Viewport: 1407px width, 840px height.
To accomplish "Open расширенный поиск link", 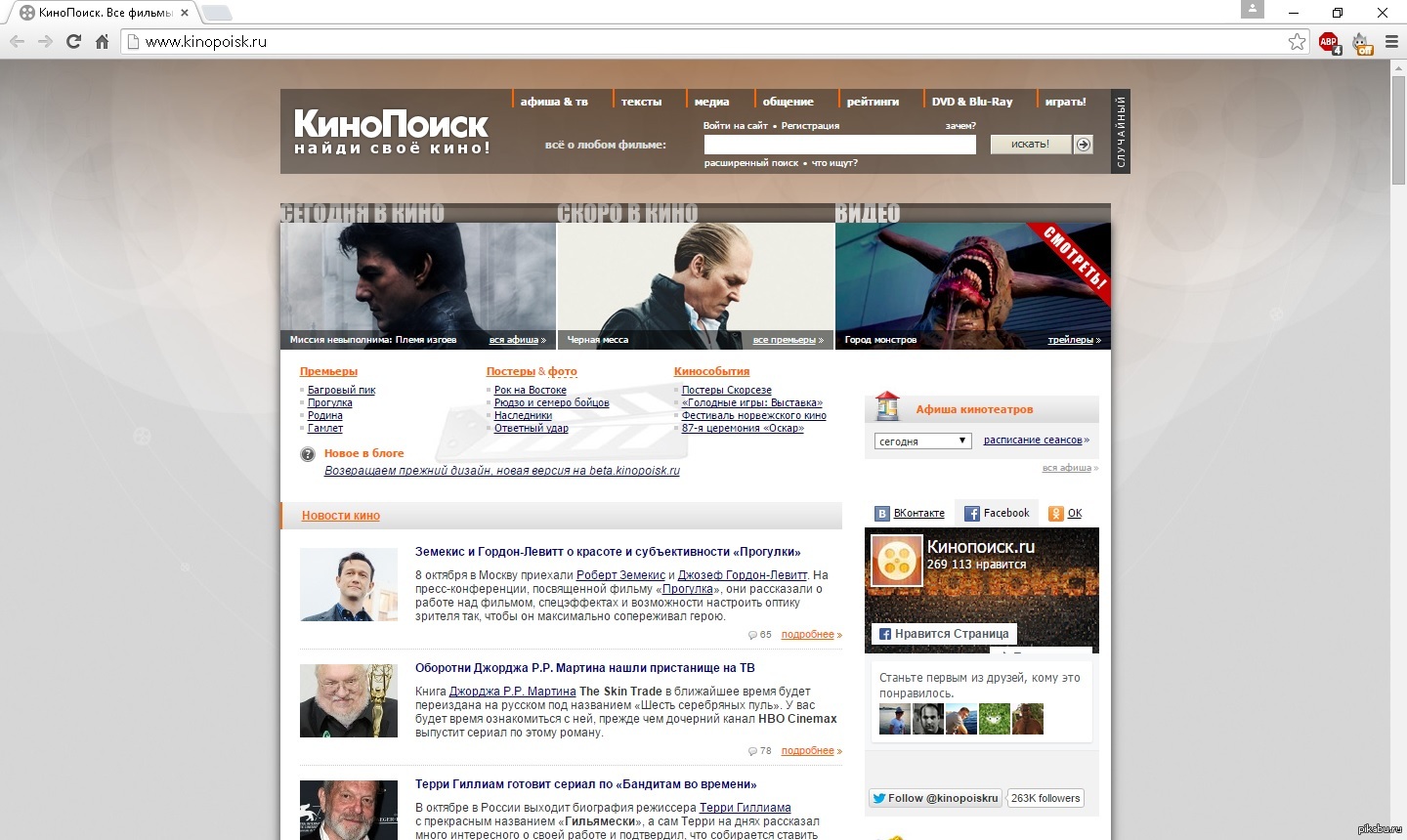I will [x=751, y=163].
